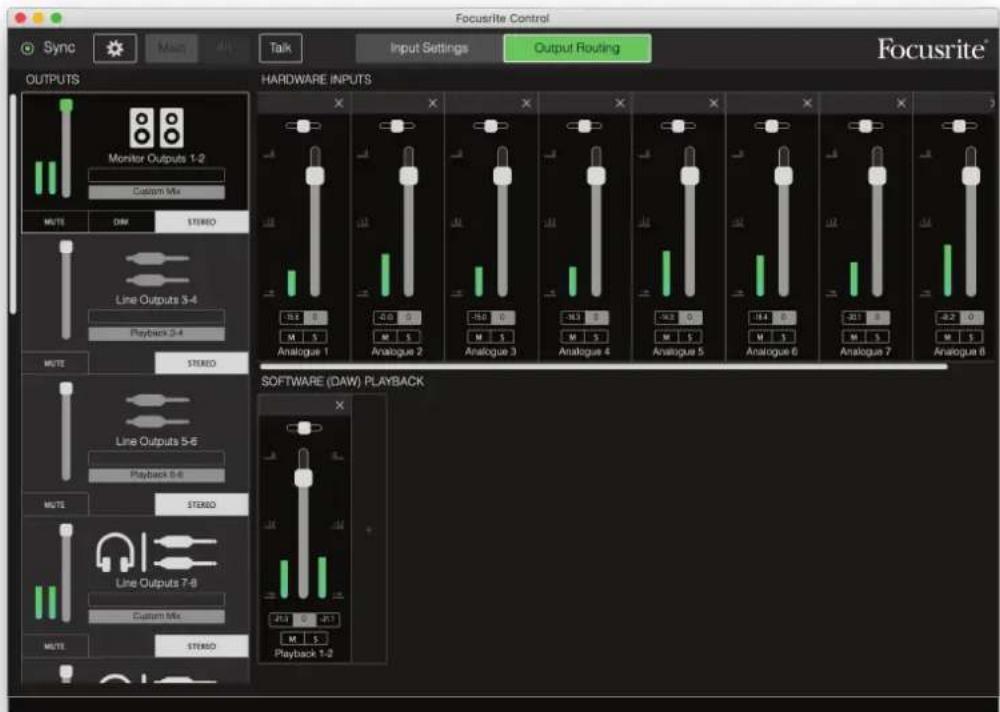Viewport: 1000px width, 712px height.
Task: Open the Playback 5-6 source dropdown
Action: [x=156, y=475]
